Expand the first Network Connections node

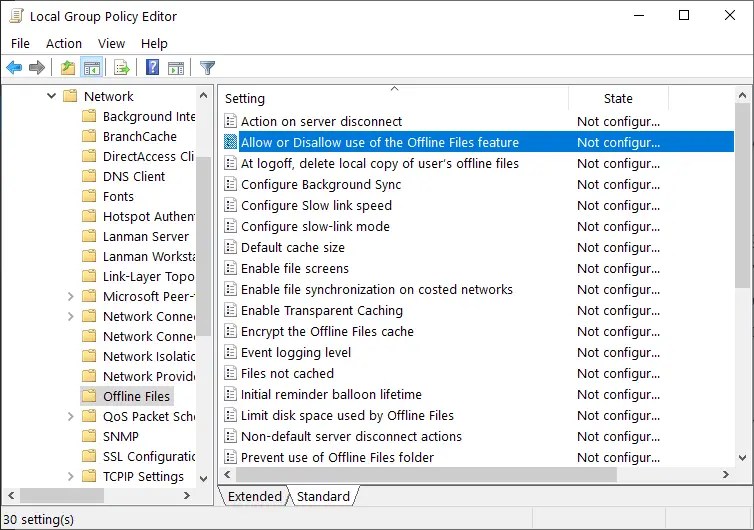tap(71, 316)
